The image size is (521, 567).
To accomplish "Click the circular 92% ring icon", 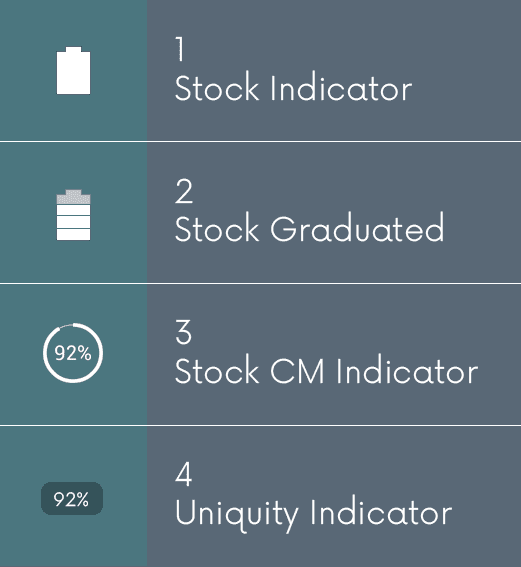I will point(73,353).
